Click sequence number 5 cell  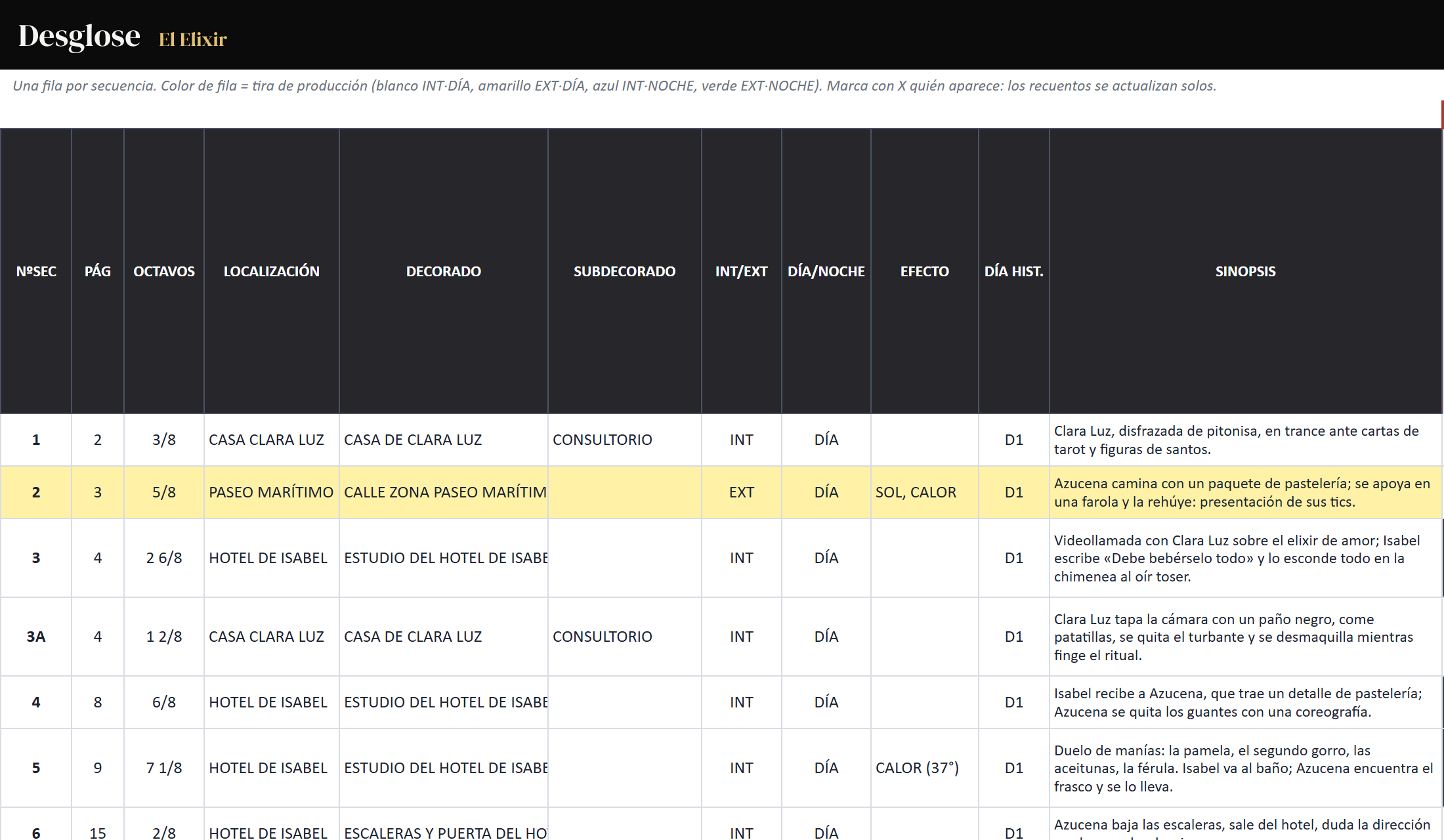click(36, 768)
